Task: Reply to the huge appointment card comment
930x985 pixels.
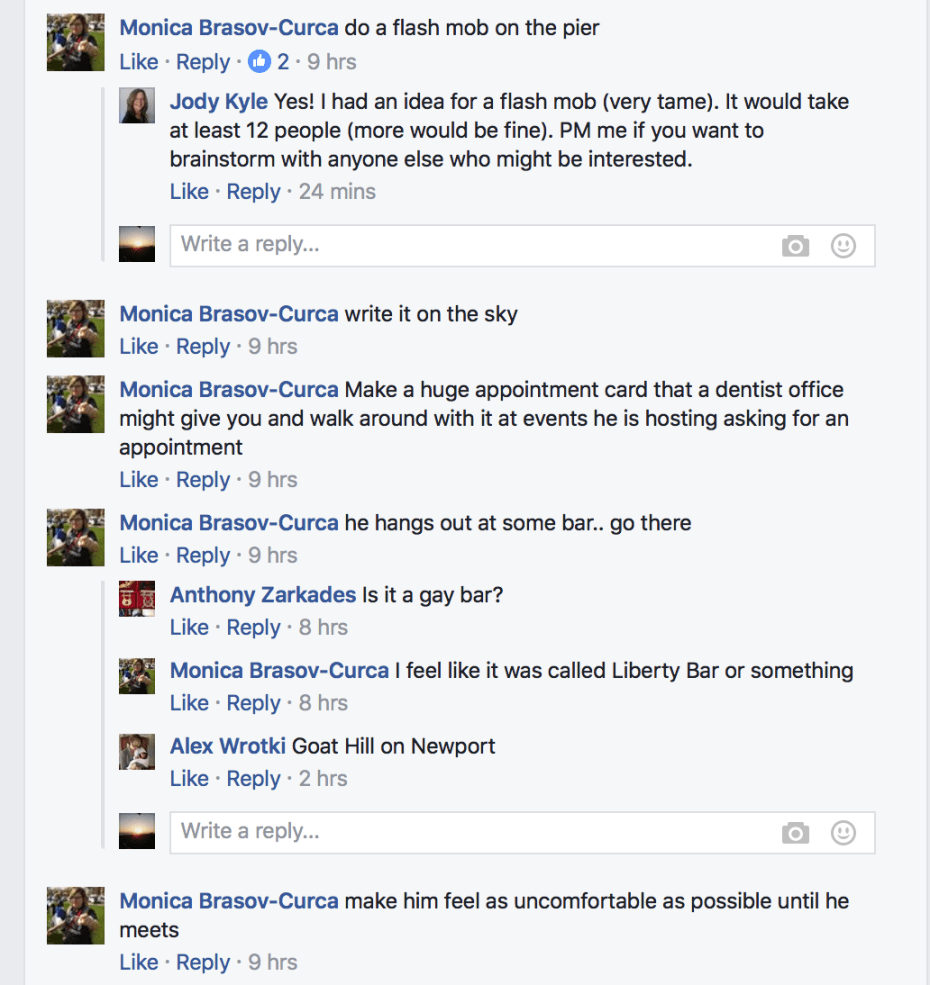Action: [203, 480]
